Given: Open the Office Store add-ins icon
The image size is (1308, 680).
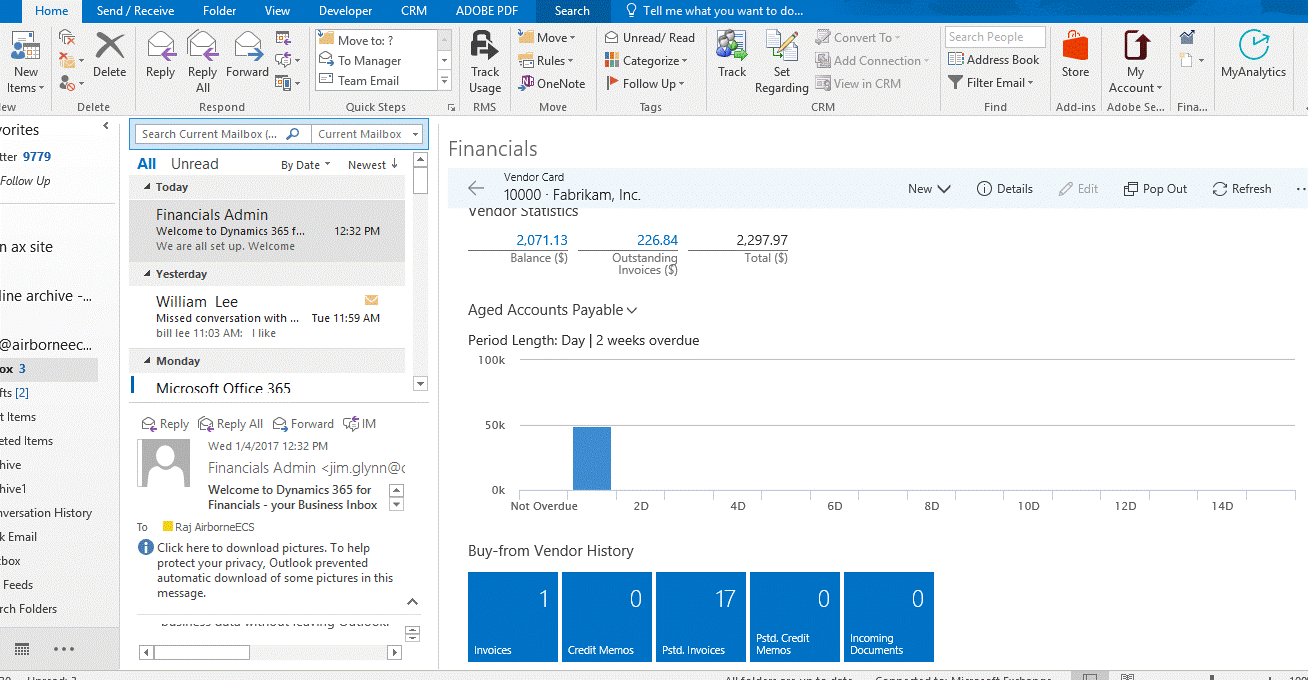Looking at the screenshot, I should point(1075,46).
